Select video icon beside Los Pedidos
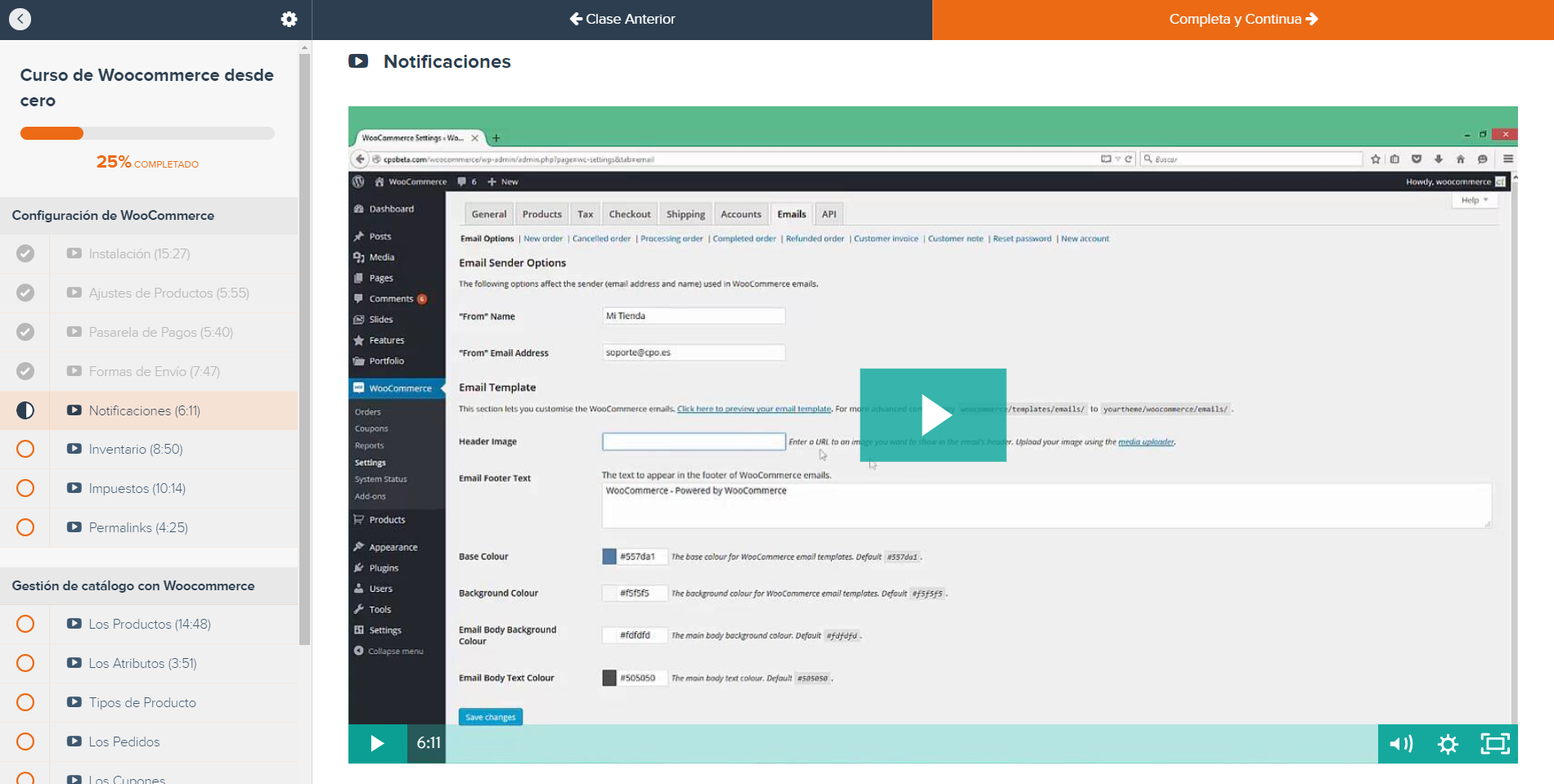This screenshot has width=1554, height=784. (x=74, y=741)
